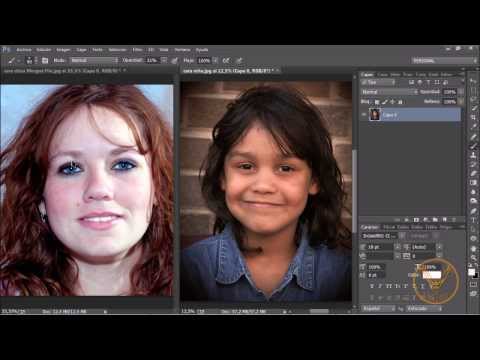Toggle pressure for opacity

pyautogui.click(x=174, y=60)
